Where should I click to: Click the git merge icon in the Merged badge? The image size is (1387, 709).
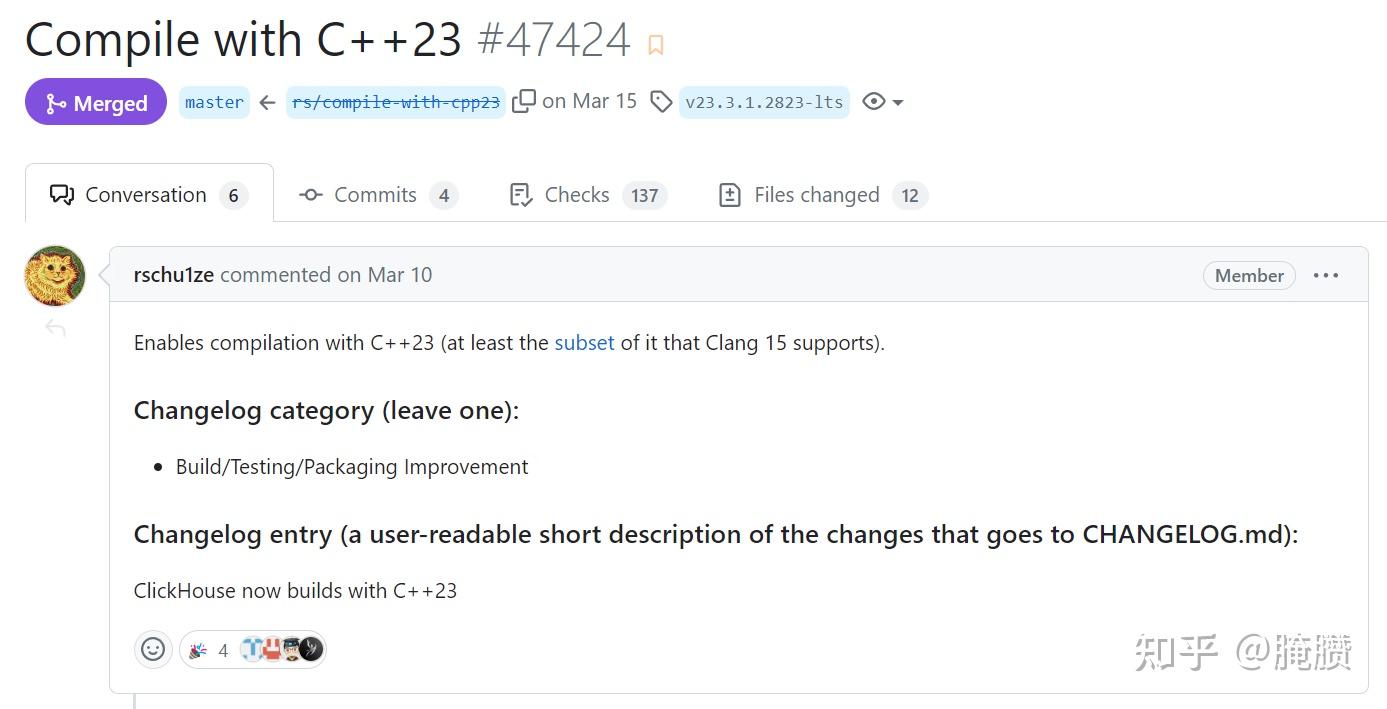click(56, 101)
